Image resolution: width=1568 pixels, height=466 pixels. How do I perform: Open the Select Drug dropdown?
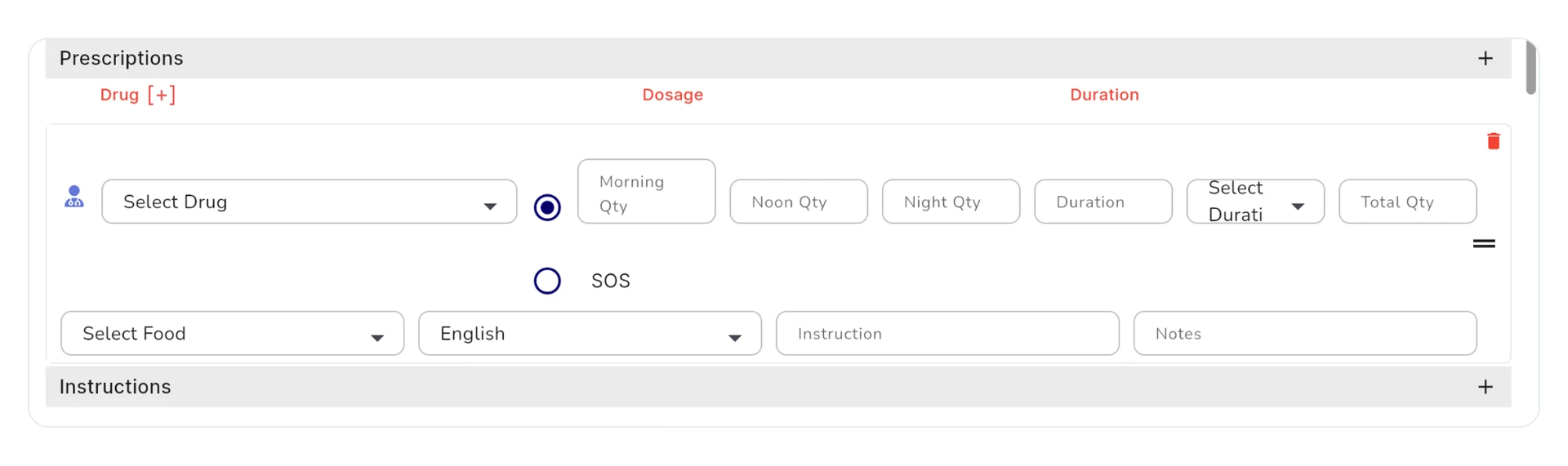310,202
